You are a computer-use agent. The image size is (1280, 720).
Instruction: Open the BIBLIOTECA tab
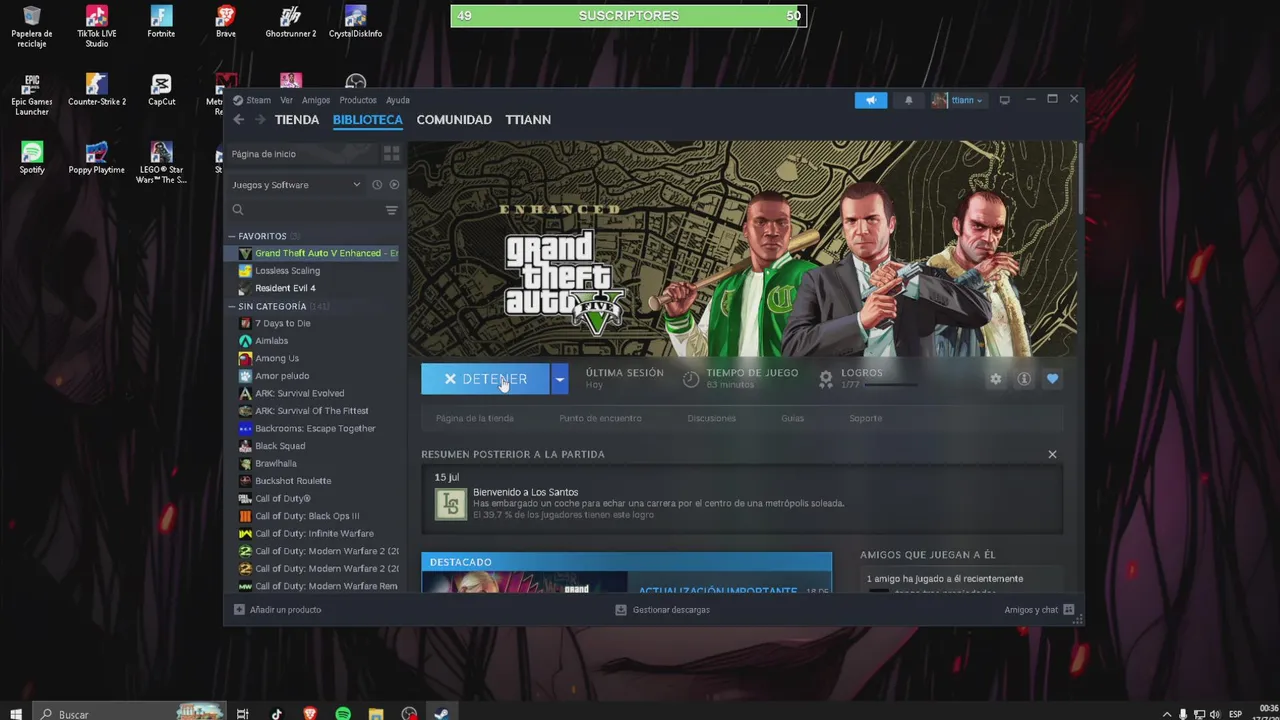tap(367, 120)
